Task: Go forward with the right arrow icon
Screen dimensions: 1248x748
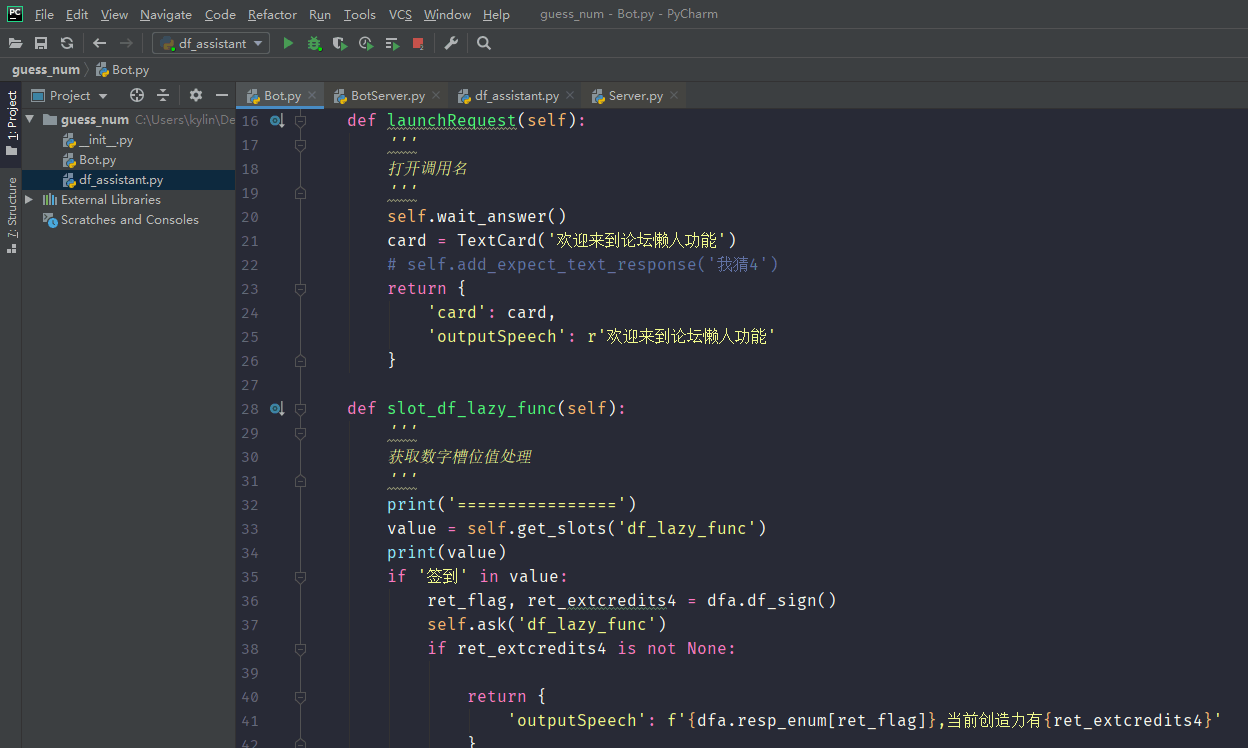Action: coord(126,43)
